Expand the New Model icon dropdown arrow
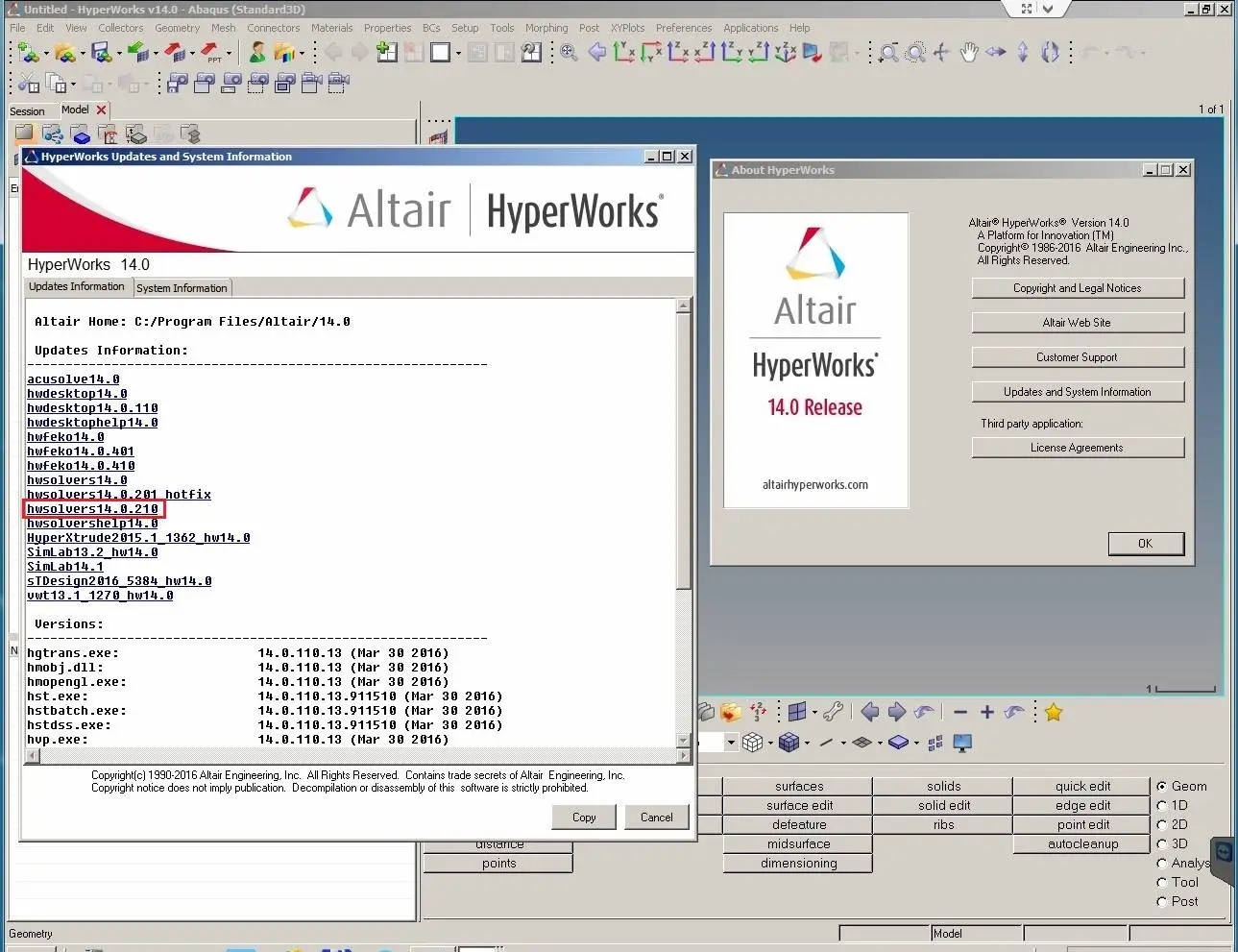This screenshot has width=1238, height=952. coord(44,54)
